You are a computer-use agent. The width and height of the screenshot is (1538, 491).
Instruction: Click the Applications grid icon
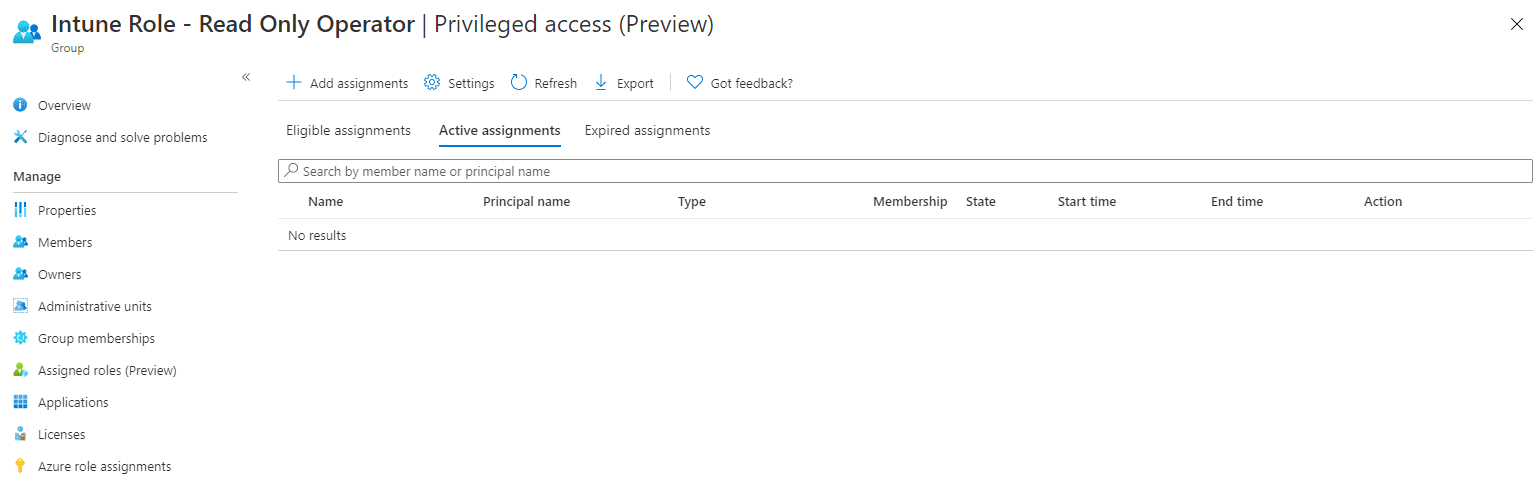click(20, 402)
